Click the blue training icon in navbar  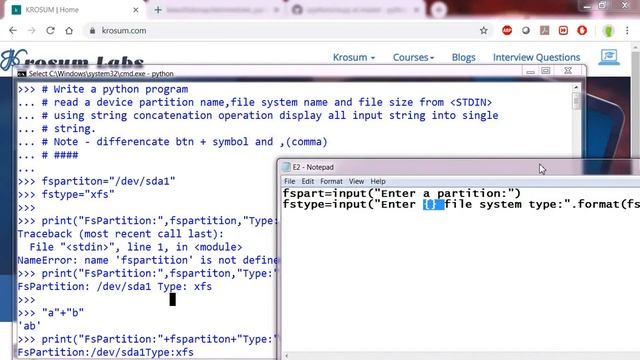(x=609, y=57)
